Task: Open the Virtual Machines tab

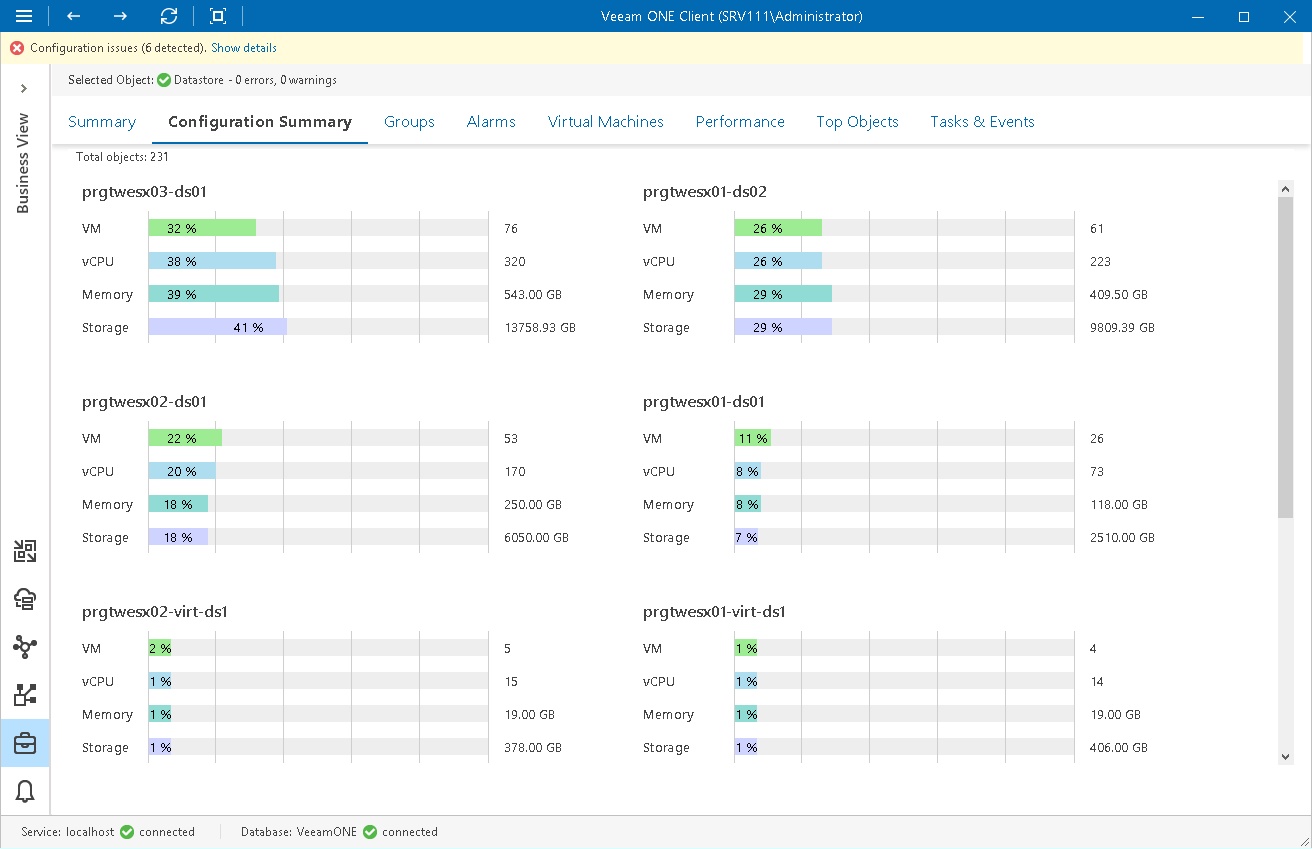Action: tap(605, 121)
